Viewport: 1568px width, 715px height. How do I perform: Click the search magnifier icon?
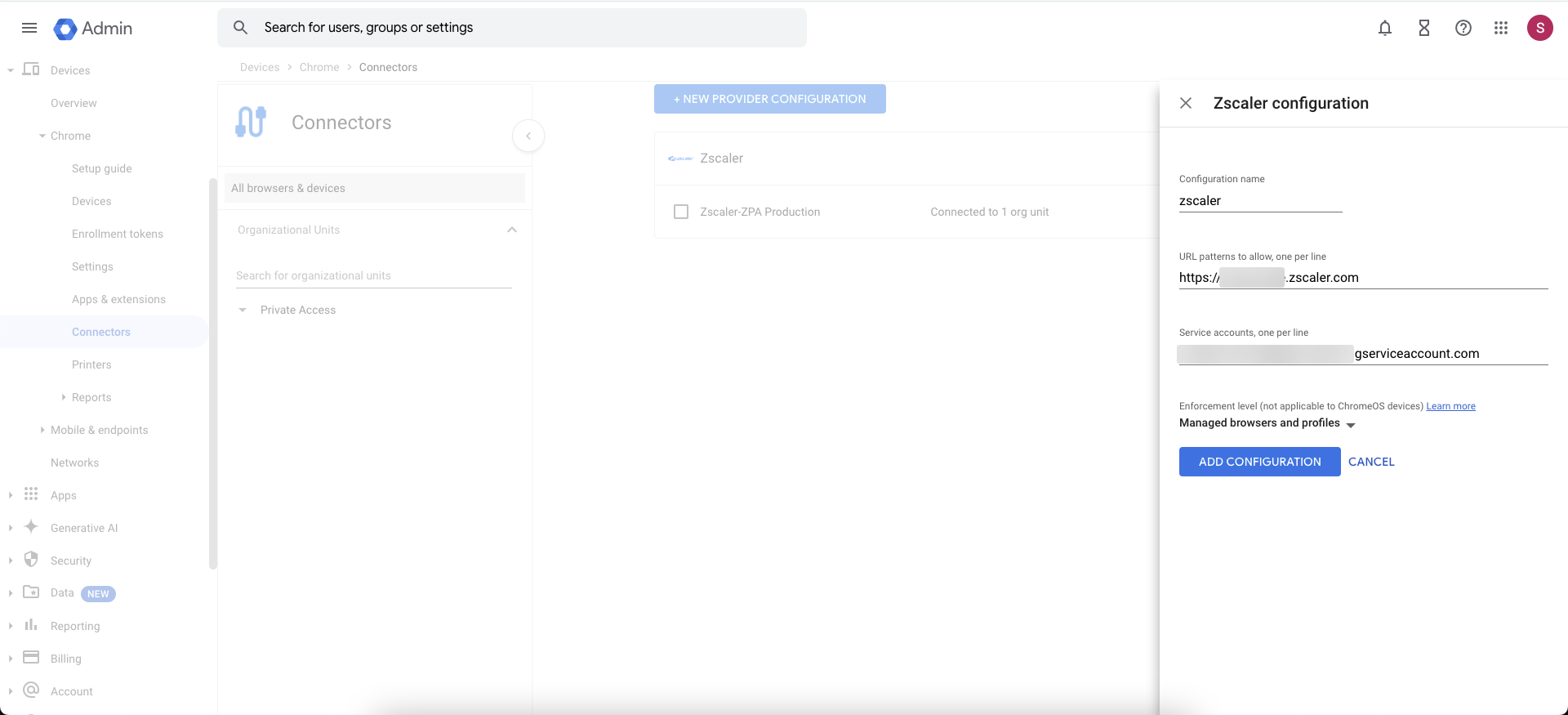coord(240,28)
